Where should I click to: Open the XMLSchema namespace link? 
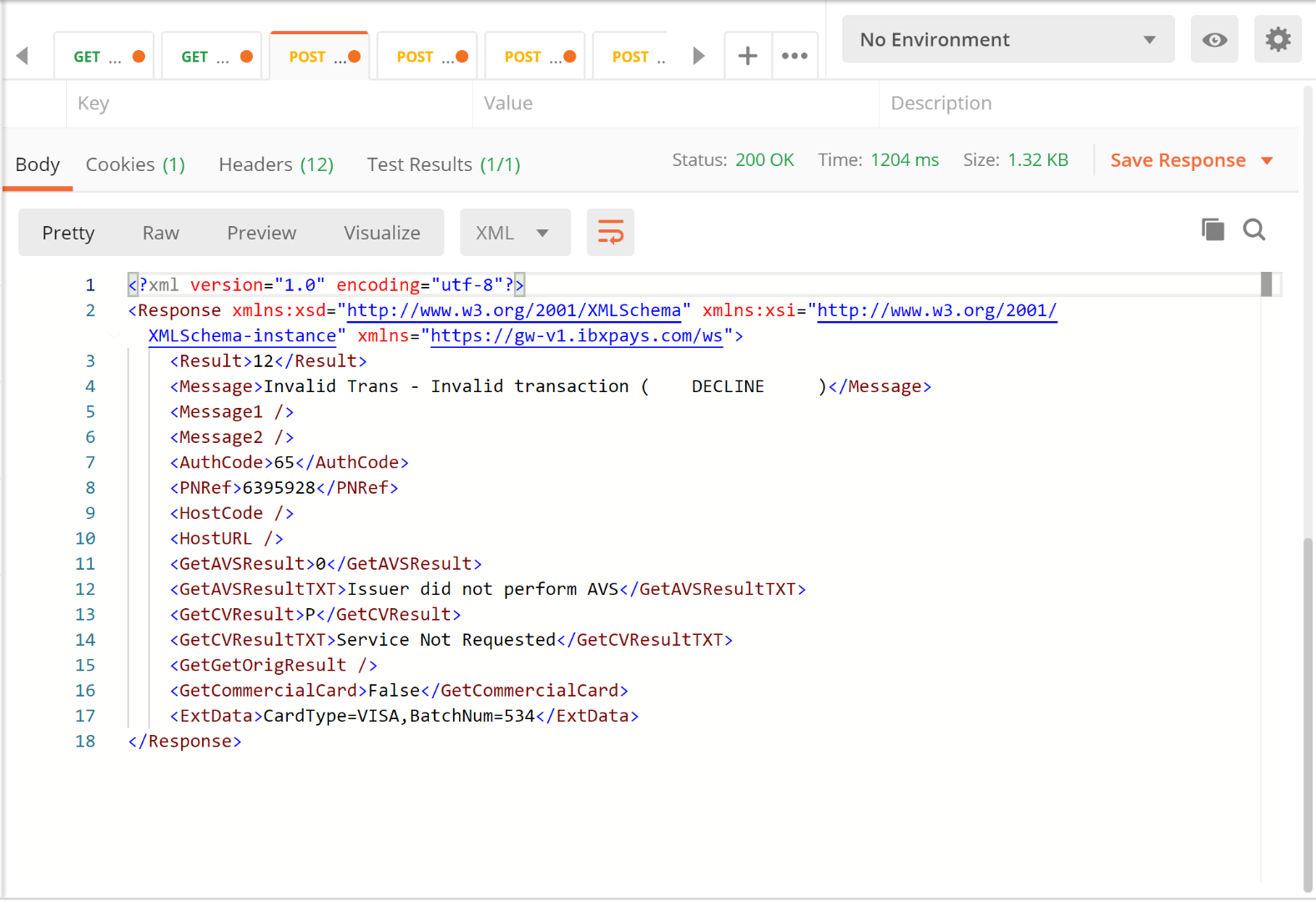513,310
